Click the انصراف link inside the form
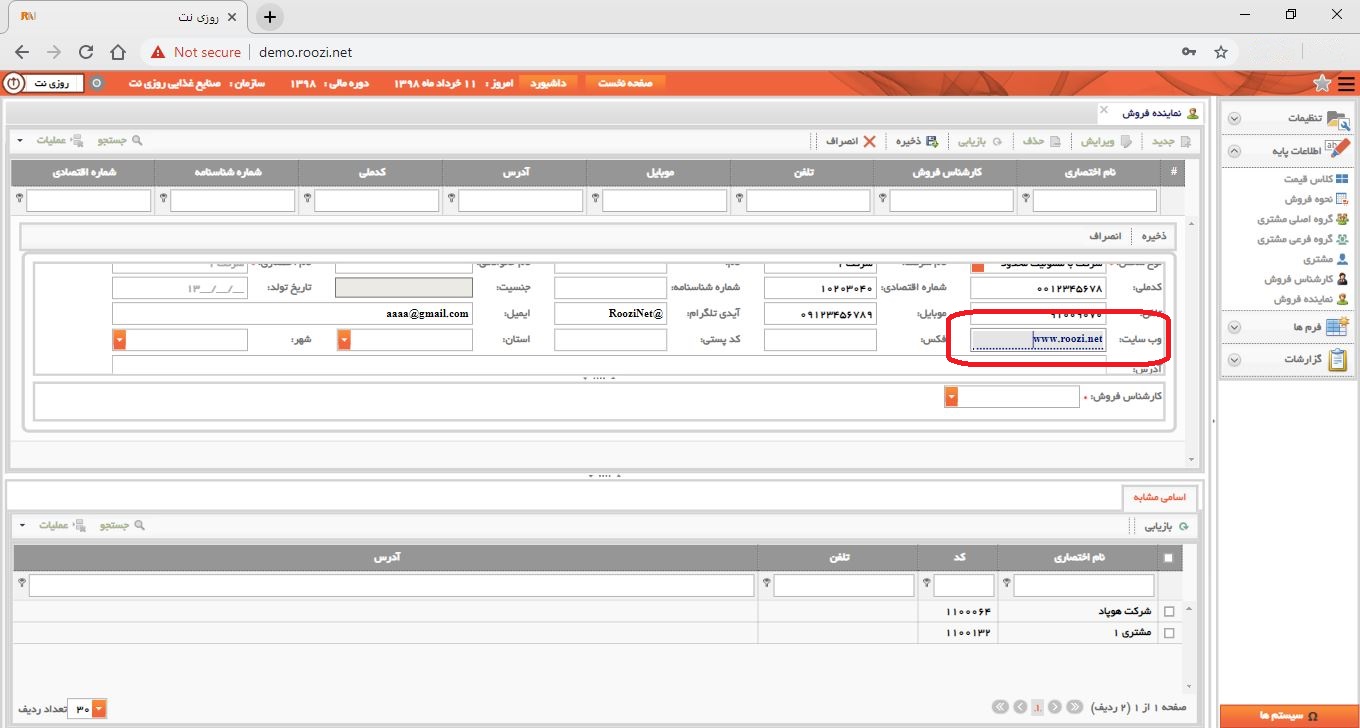This screenshot has height=728, width=1360. pyautogui.click(x=1107, y=237)
